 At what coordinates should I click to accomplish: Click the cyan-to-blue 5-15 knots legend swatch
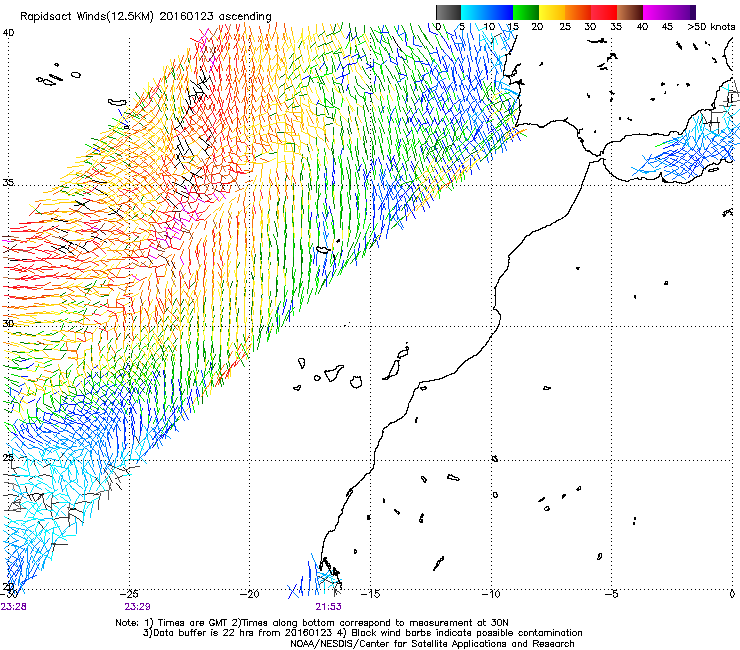point(487,12)
